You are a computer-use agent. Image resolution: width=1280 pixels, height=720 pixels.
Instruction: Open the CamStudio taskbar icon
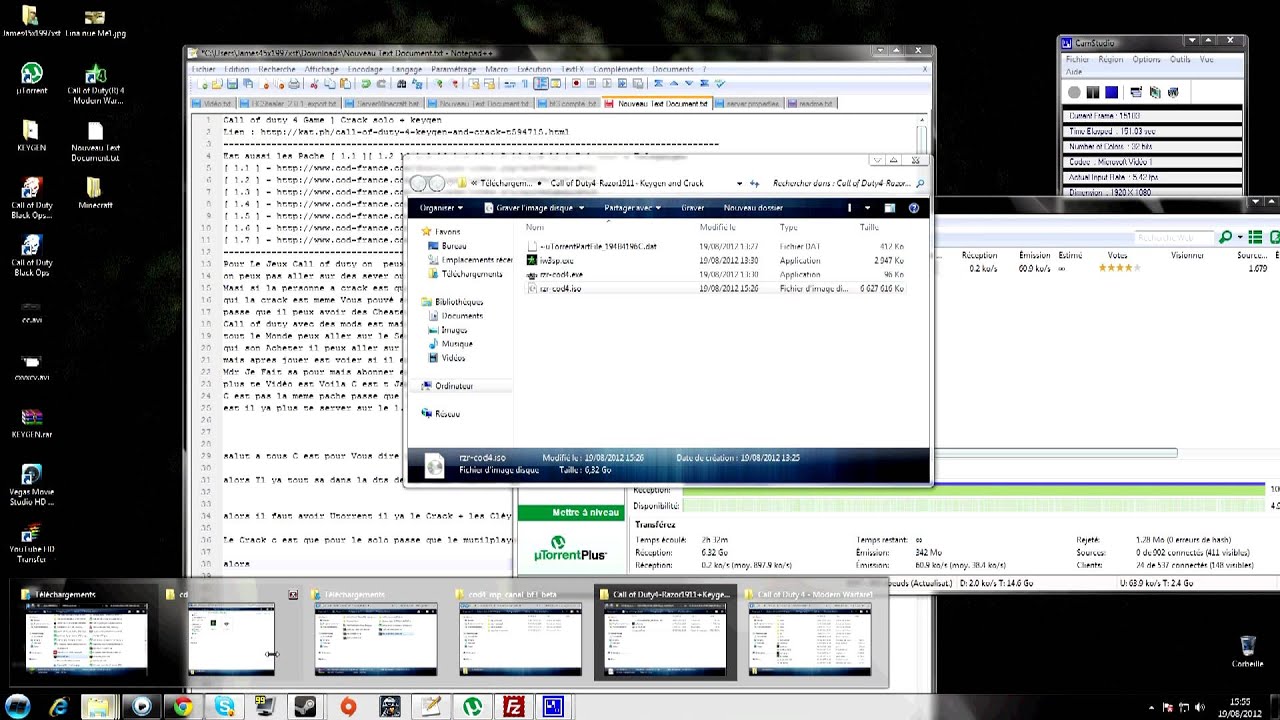[553, 707]
